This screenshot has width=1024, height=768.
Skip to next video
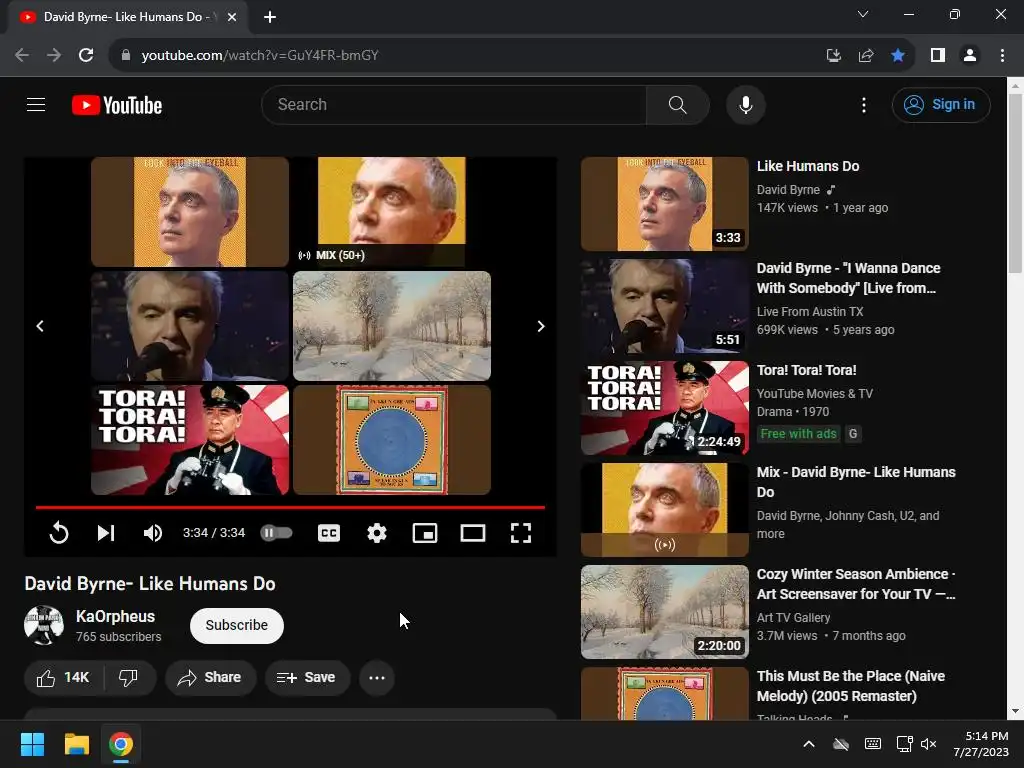pos(106,533)
